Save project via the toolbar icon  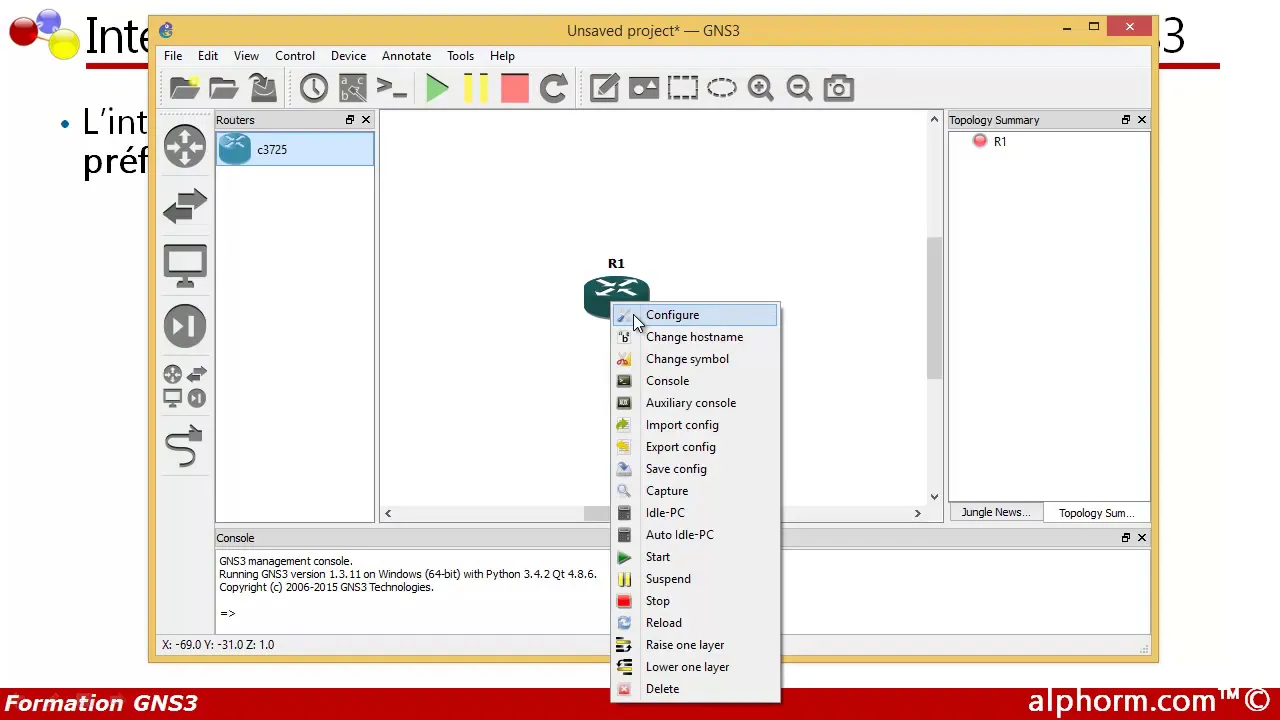click(x=263, y=88)
